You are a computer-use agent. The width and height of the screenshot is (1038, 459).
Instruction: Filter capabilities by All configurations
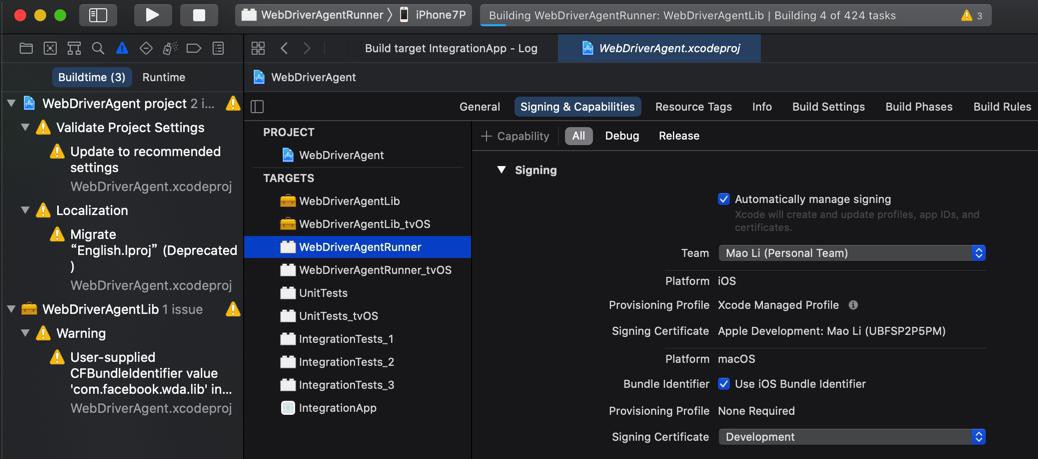[x=579, y=136]
